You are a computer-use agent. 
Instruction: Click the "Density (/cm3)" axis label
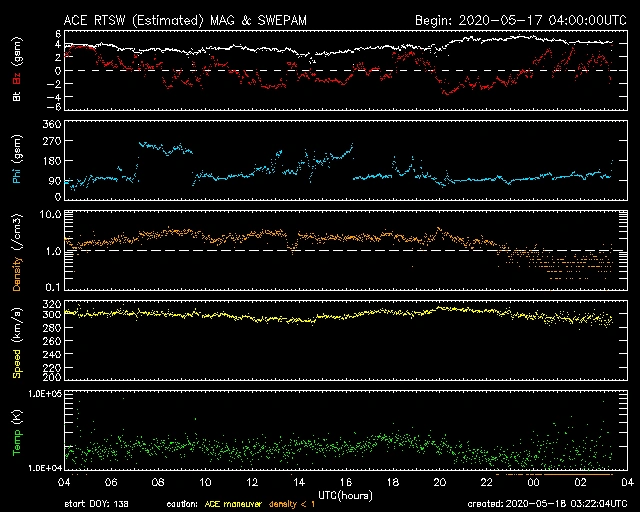tap(17, 252)
